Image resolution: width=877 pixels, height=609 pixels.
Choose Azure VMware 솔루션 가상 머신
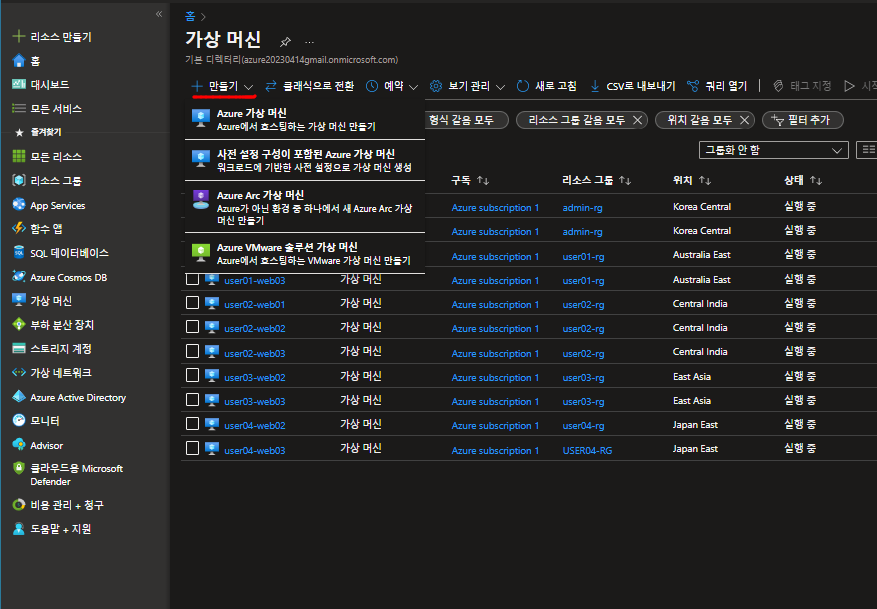point(305,253)
